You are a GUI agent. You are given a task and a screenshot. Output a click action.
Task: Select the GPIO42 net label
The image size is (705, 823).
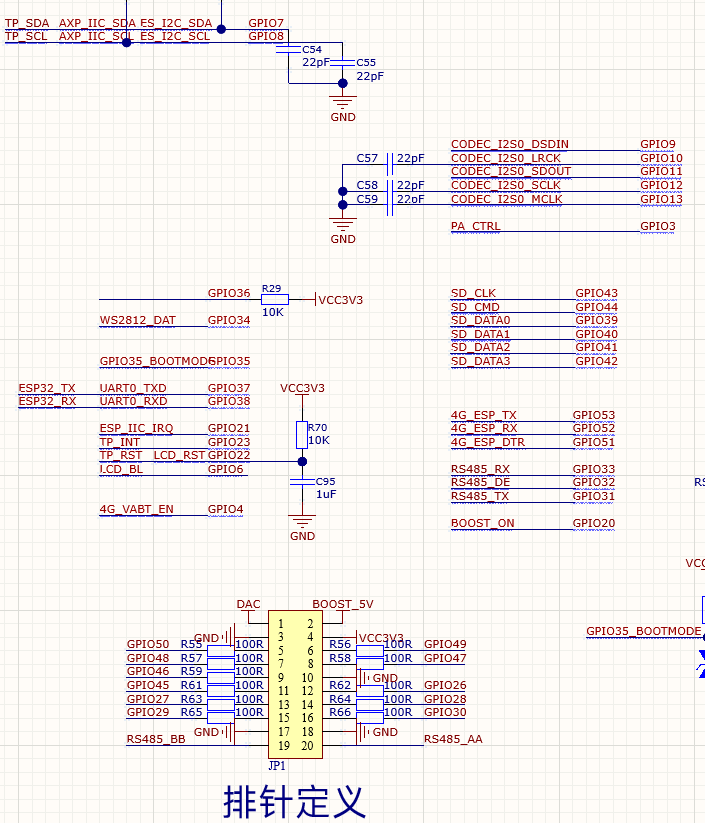tap(596, 361)
